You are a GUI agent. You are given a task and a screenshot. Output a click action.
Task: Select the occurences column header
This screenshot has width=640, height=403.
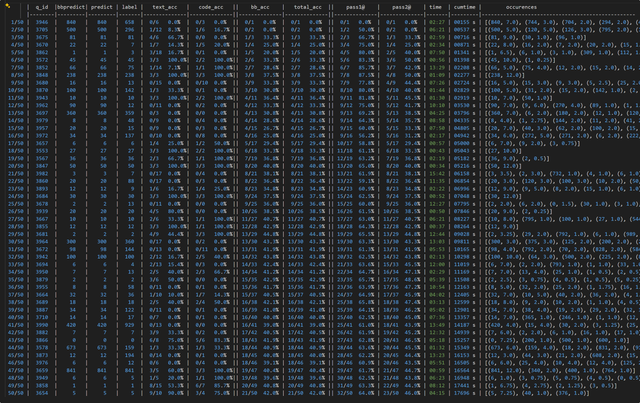point(521,7)
